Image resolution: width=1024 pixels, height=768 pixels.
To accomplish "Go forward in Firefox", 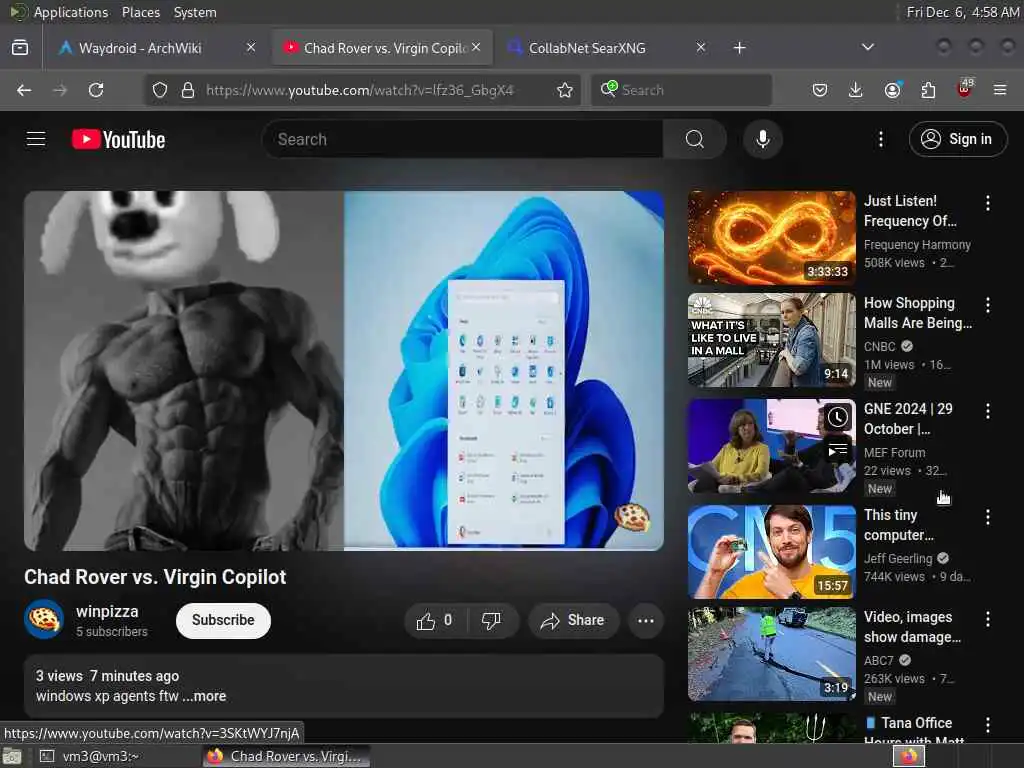I will coord(60,90).
